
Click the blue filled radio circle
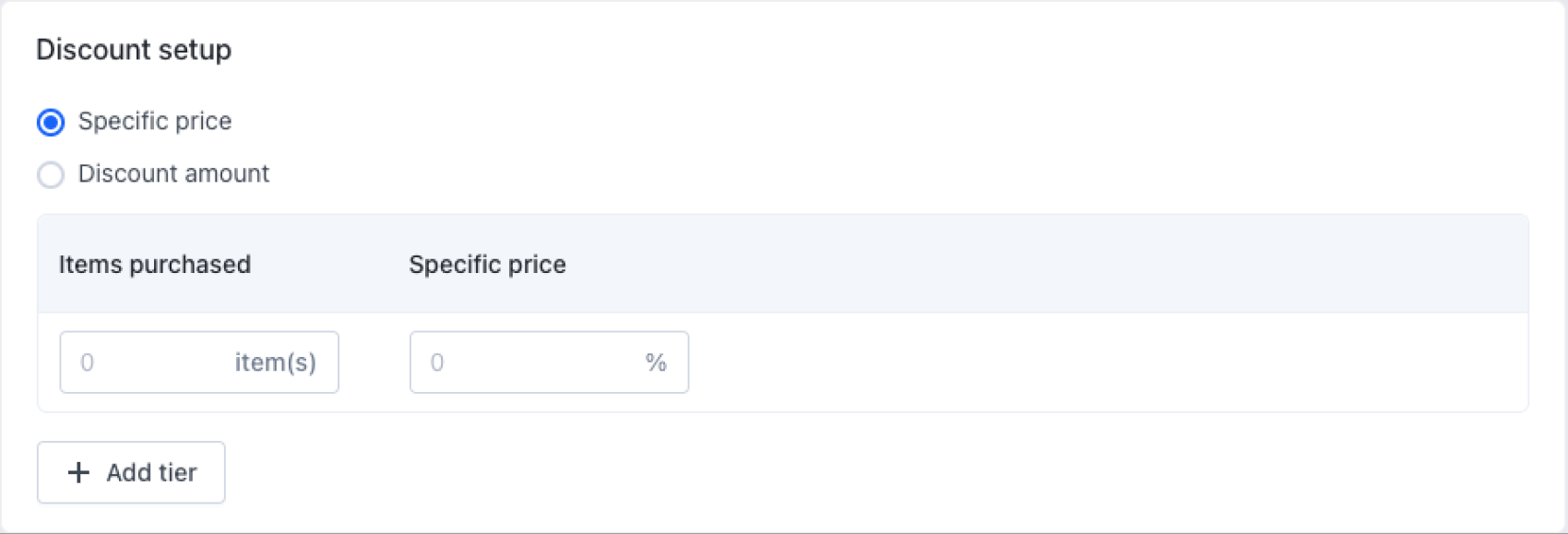point(51,122)
